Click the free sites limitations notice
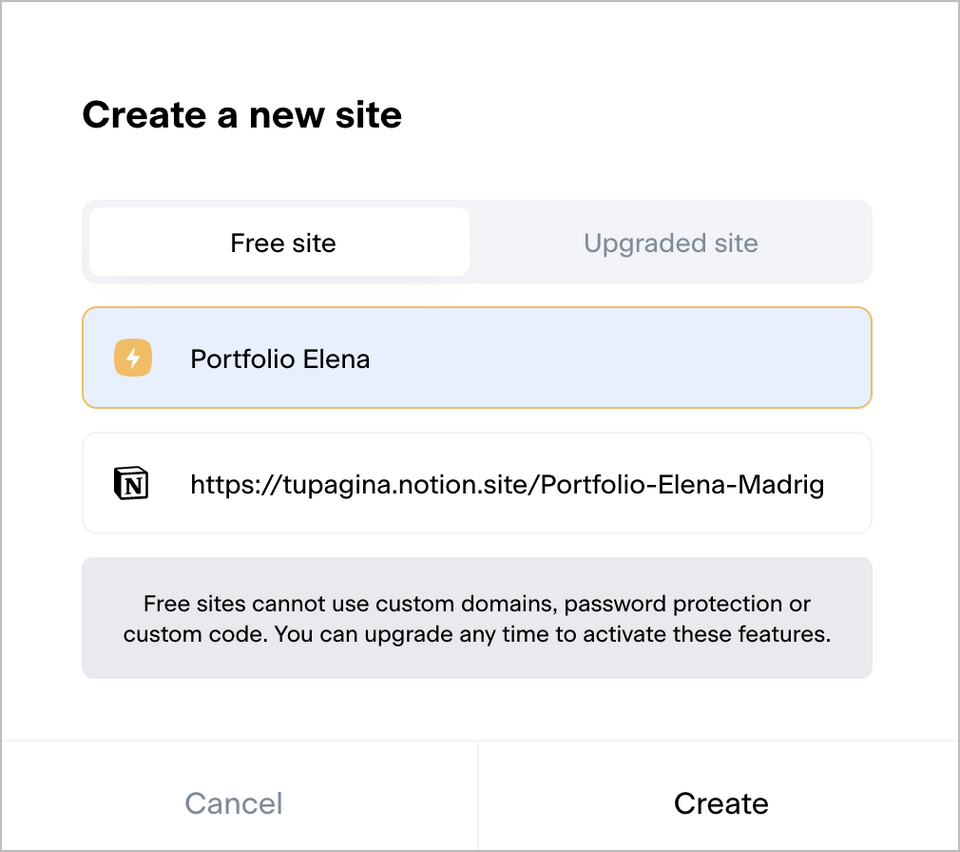This screenshot has height=852, width=960. click(x=476, y=618)
